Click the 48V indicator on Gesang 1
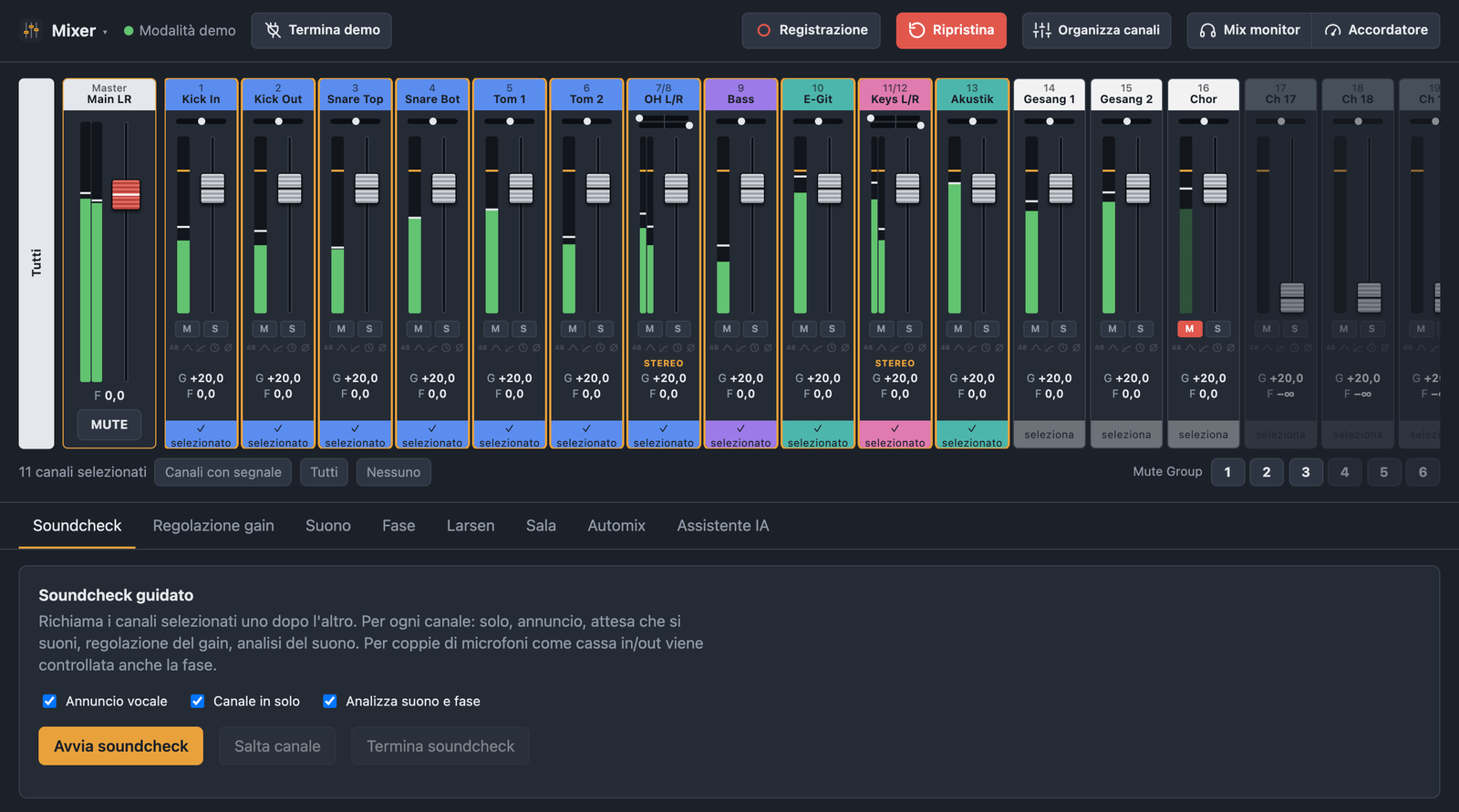The image size is (1459, 812). pyautogui.click(x=1022, y=347)
